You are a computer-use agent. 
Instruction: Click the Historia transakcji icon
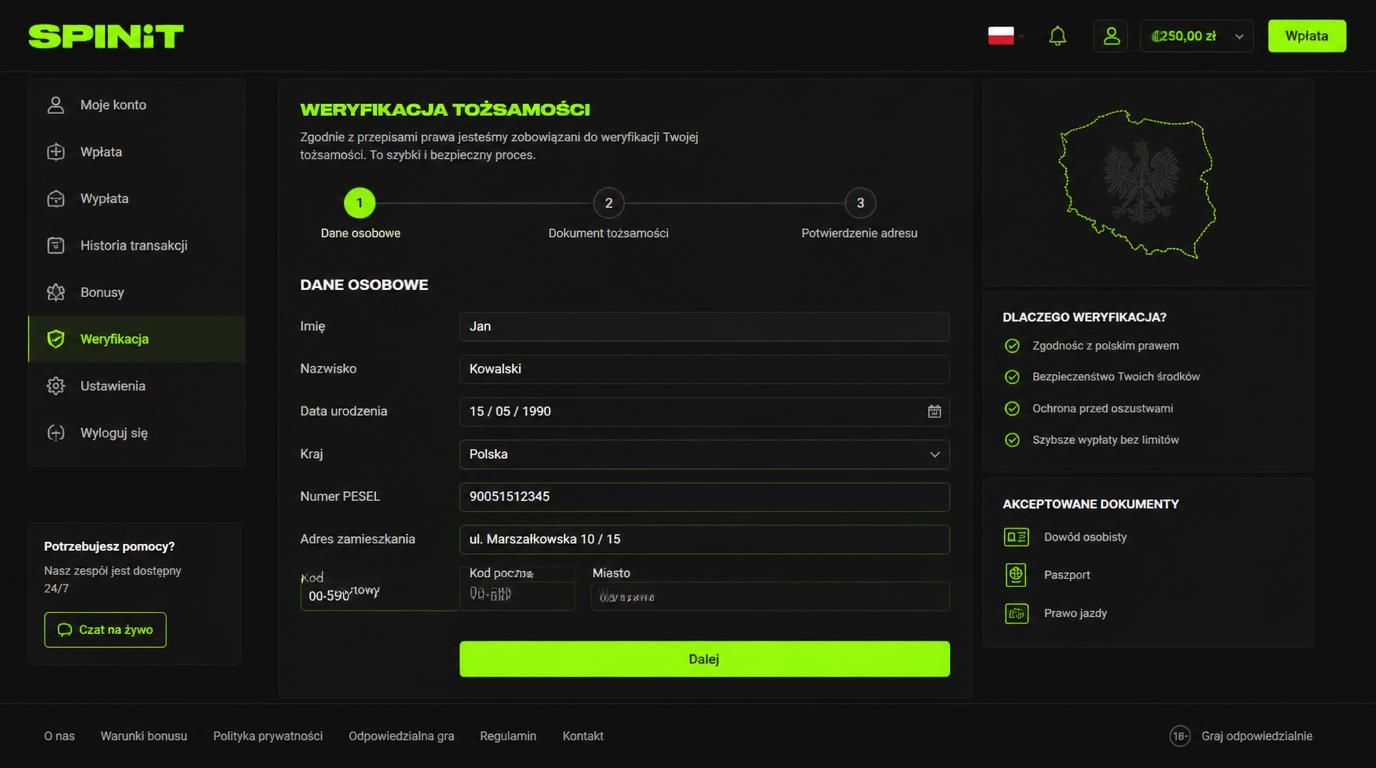pyautogui.click(x=56, y=245)
